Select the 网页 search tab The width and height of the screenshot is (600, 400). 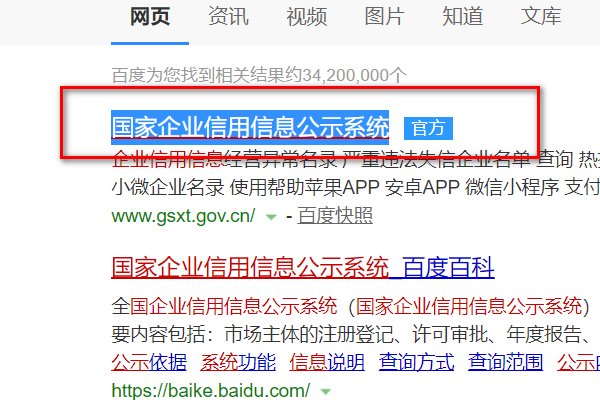150,17
